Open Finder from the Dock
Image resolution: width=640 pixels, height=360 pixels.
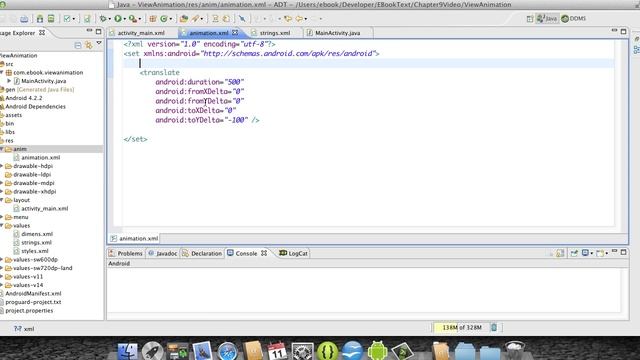pyautogui.click(x=127, y=351)
